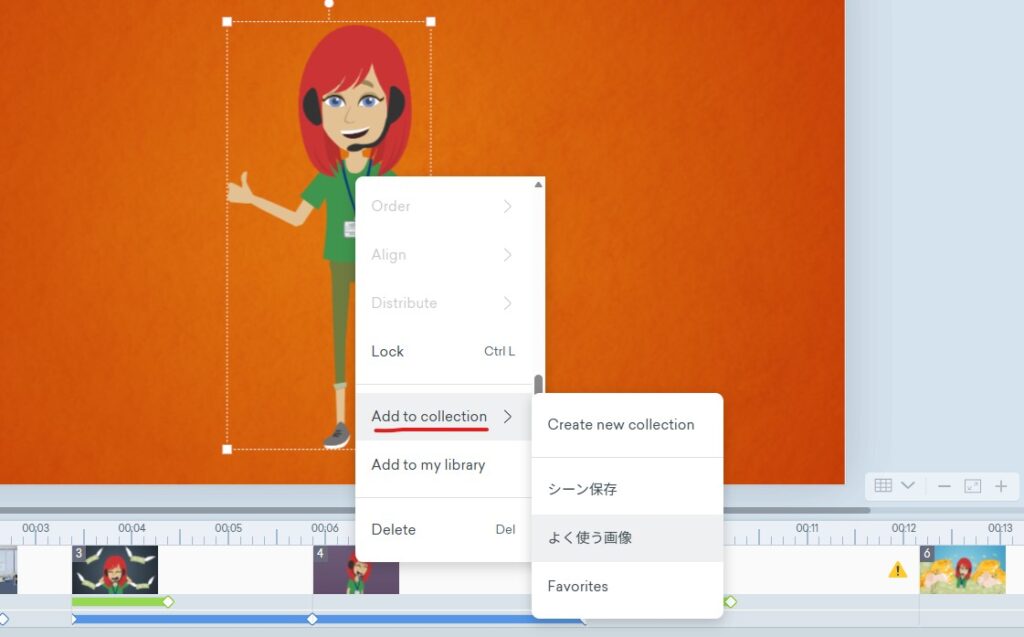
Task: Expand the Order submenu
Action: pyautogui.click(x=441, y=206)
